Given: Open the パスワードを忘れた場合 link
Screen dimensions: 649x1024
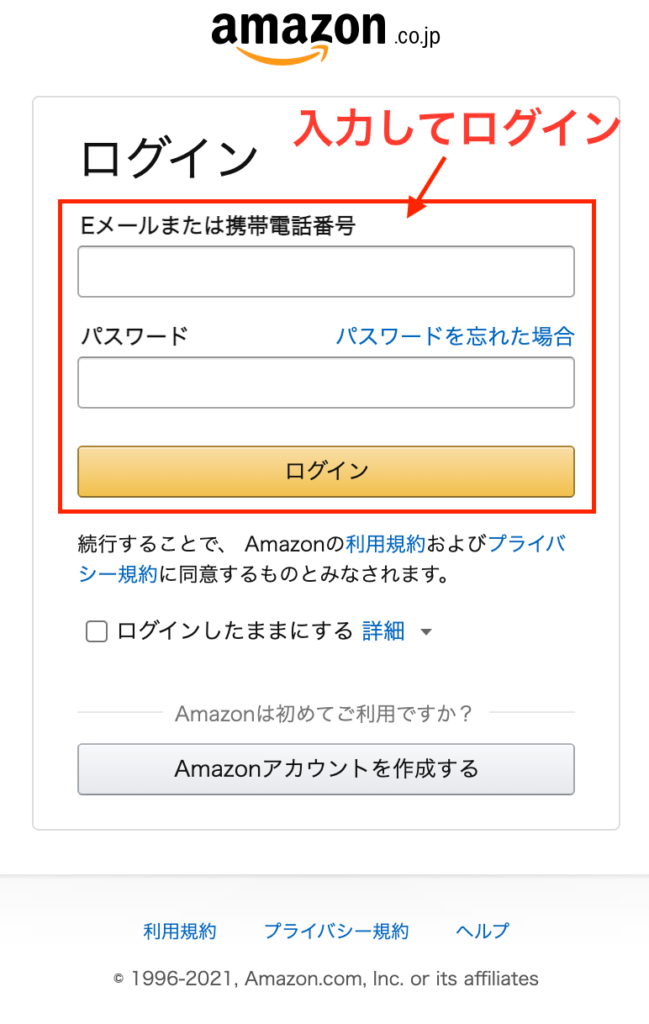Looking at the screenshot, I should coord(454,336).
